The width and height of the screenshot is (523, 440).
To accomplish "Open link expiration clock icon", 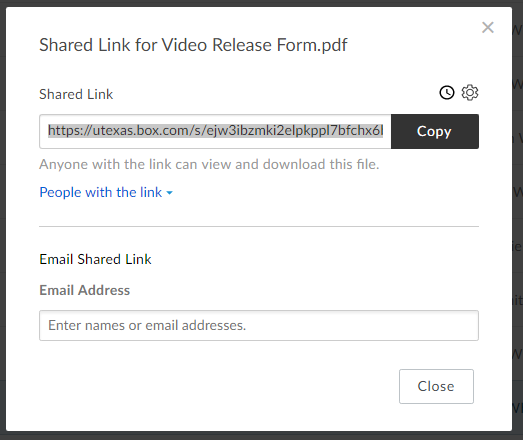I will click(447, 93).
